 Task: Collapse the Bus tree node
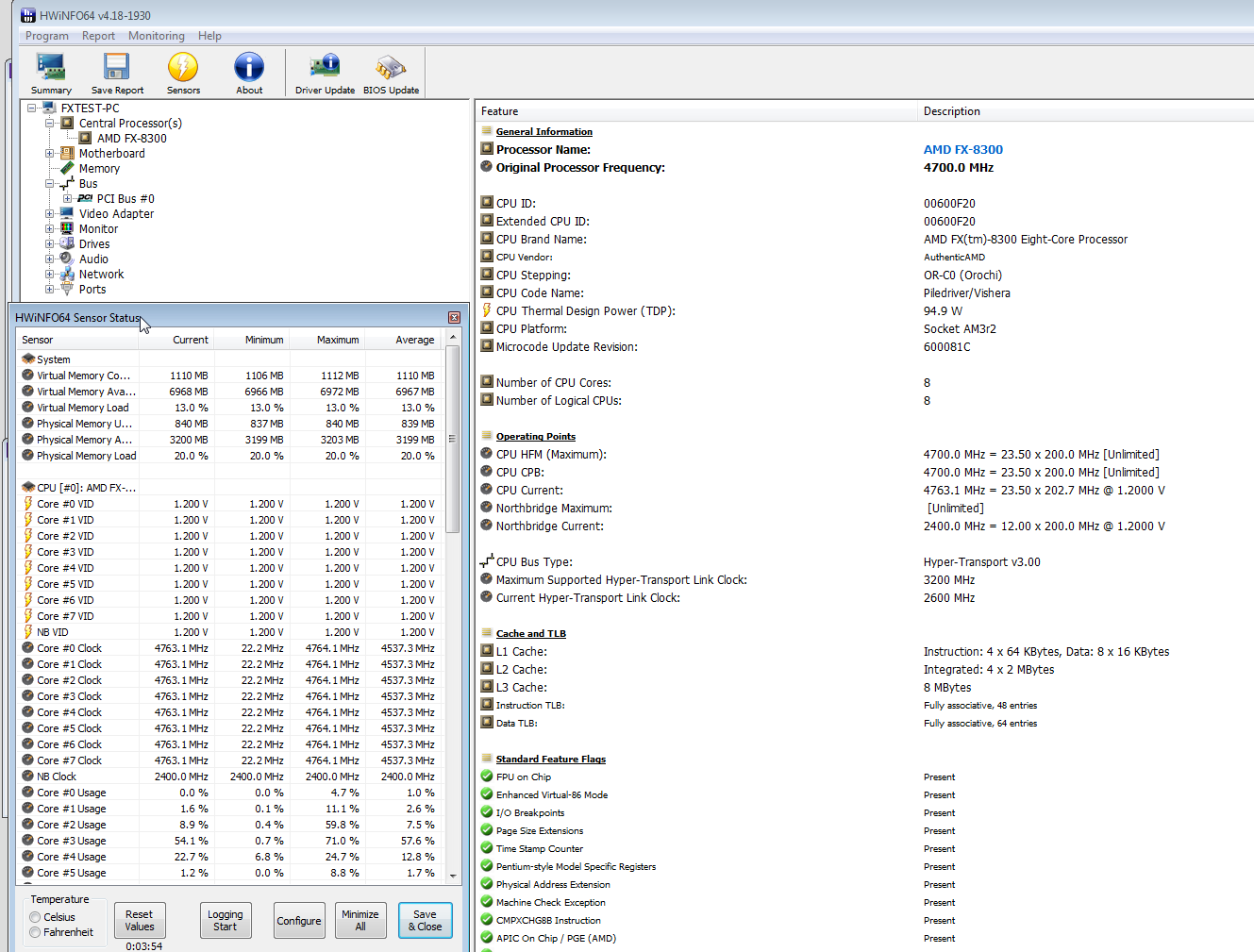coord(50,183)
